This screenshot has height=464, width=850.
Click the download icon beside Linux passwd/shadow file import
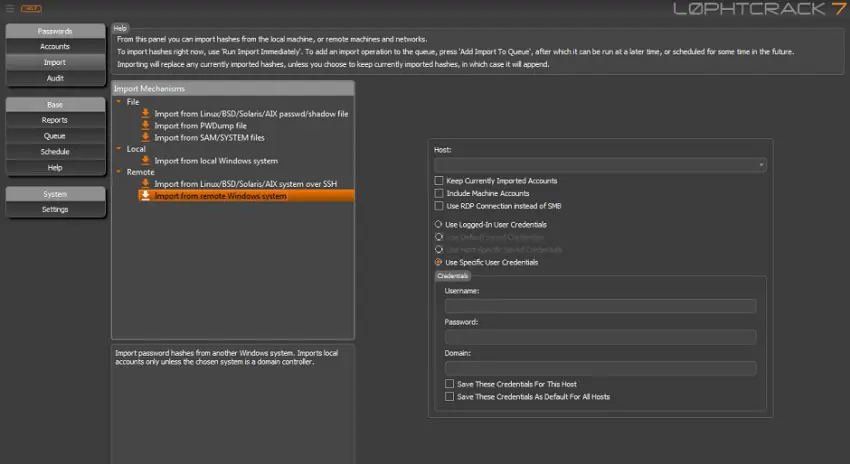tap(145, 113)
